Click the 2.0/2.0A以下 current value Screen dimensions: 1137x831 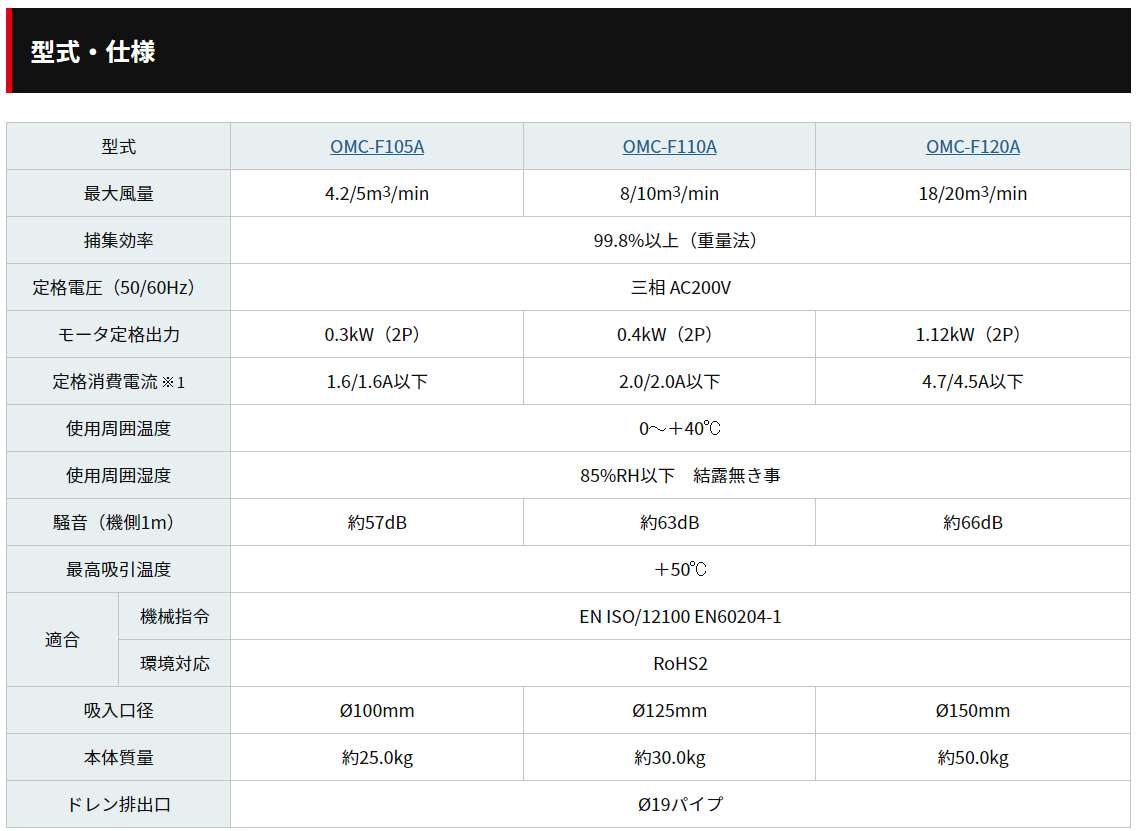tap(669, 381)
